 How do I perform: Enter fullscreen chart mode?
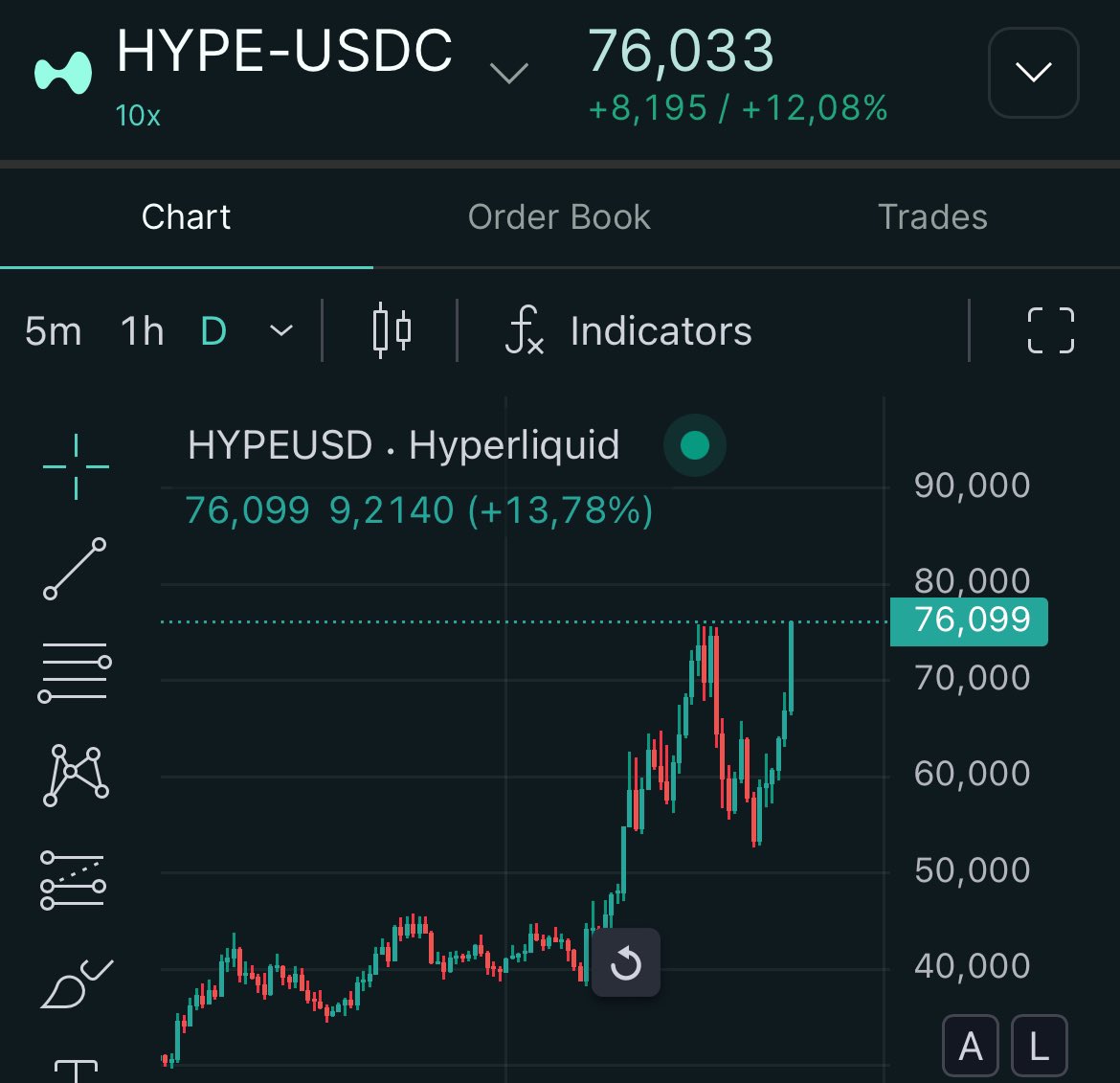(x=1051, y=330)
